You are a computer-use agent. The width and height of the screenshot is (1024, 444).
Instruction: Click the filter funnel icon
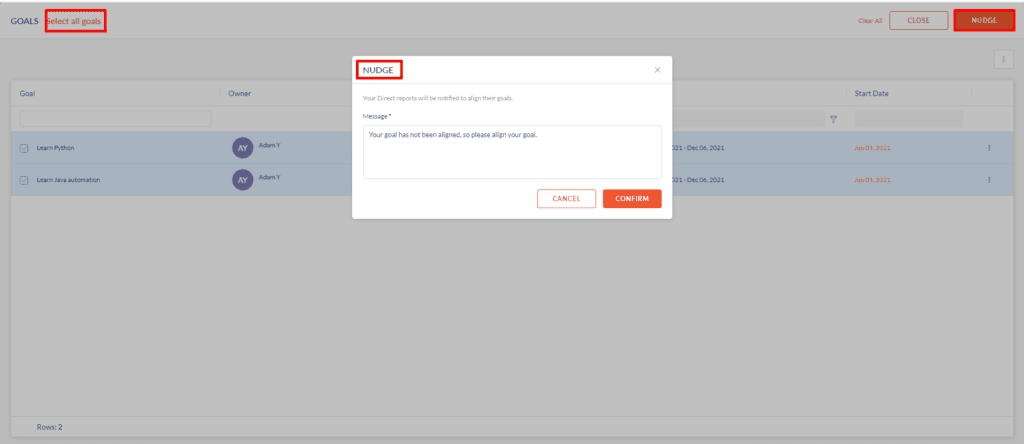833,119
